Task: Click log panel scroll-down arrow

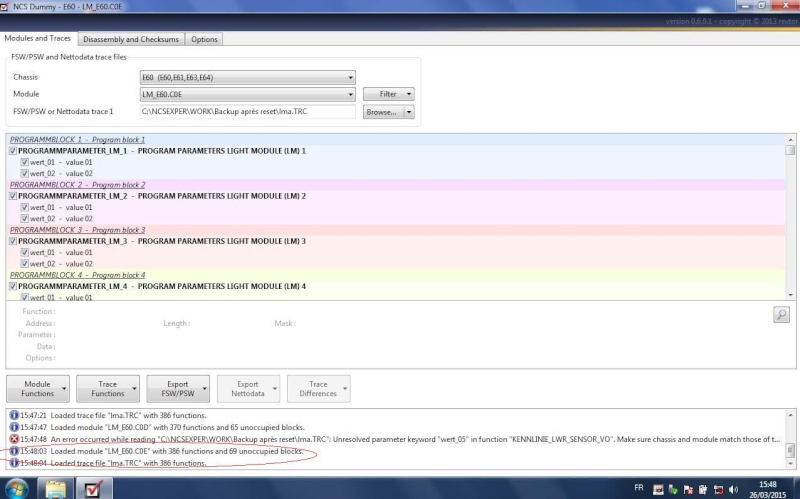Action: 790,463
